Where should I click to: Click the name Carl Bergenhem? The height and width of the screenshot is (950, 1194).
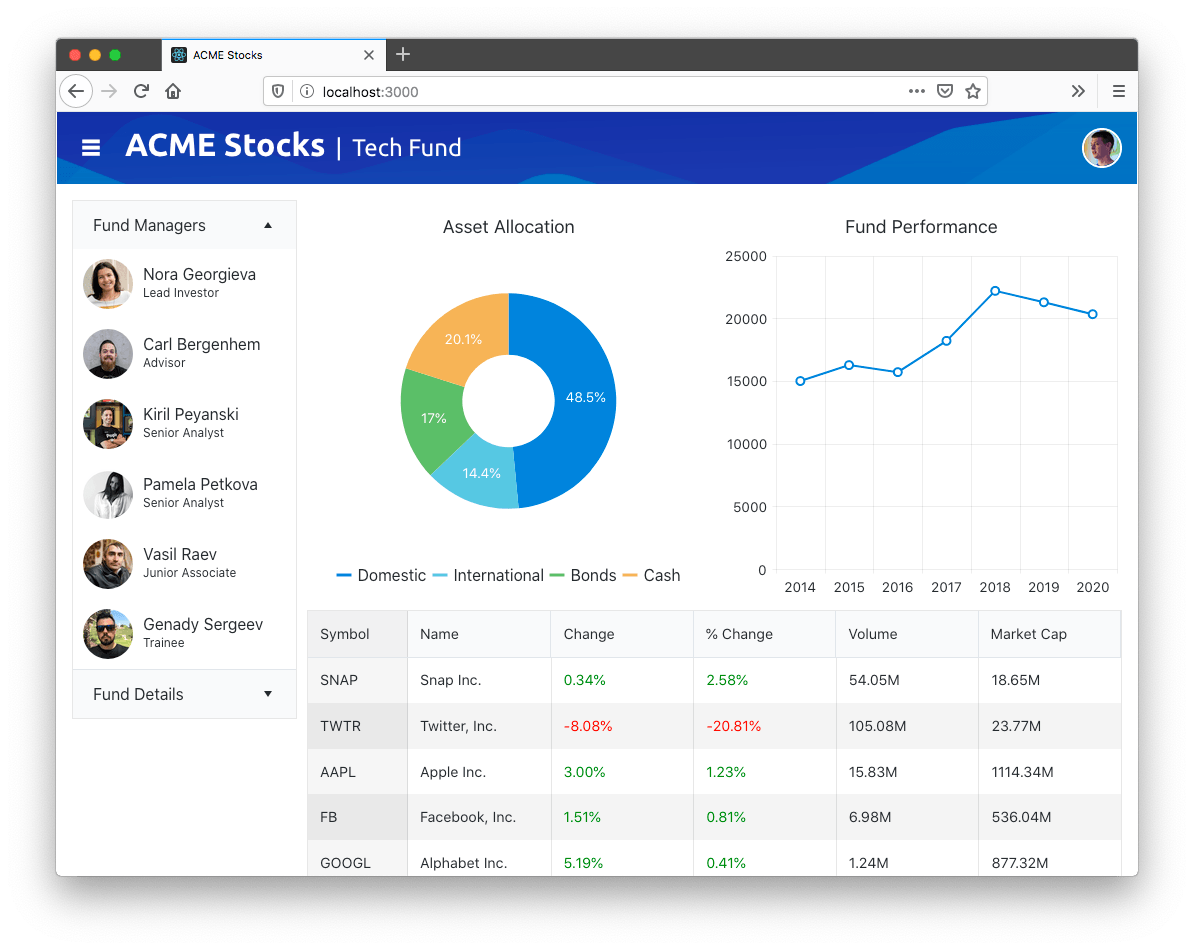coord(202,344)
